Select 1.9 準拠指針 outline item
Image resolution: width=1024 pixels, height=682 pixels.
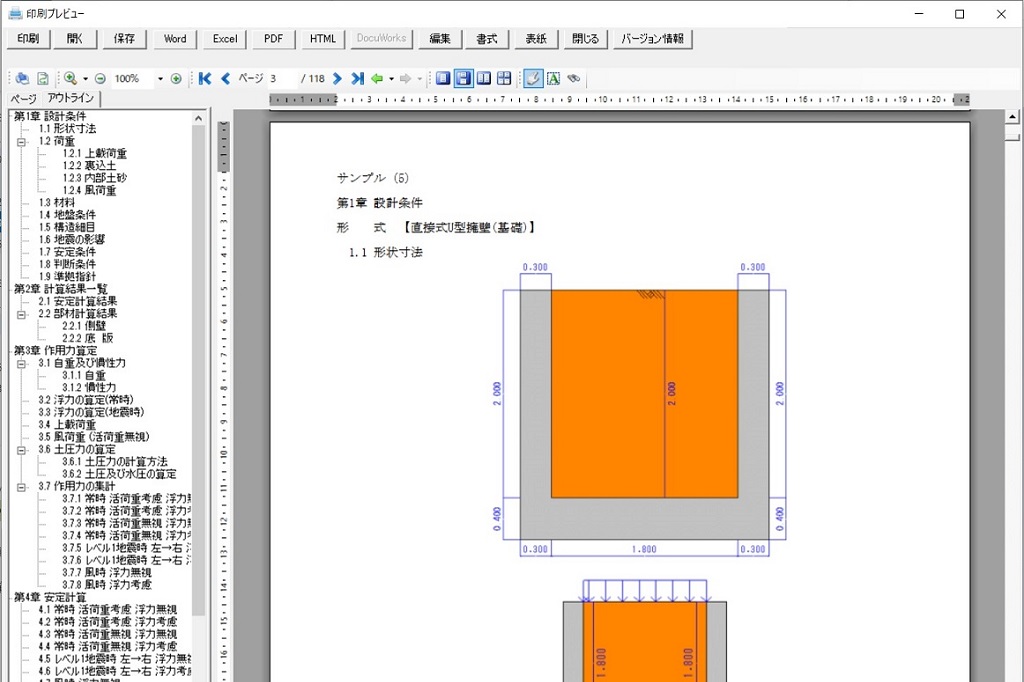click(x=67, y=276)
